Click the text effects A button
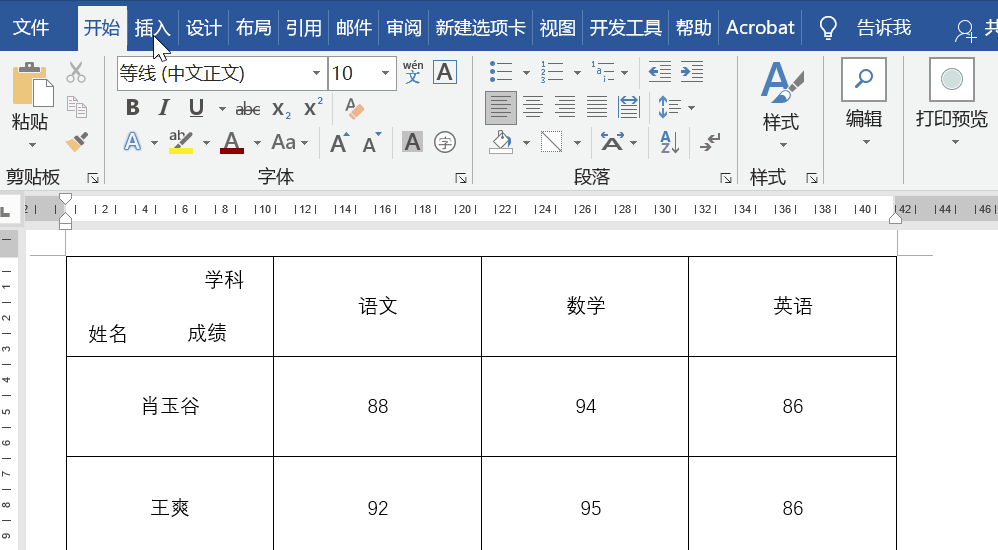The image size is (998, 550). click(132, 142)
